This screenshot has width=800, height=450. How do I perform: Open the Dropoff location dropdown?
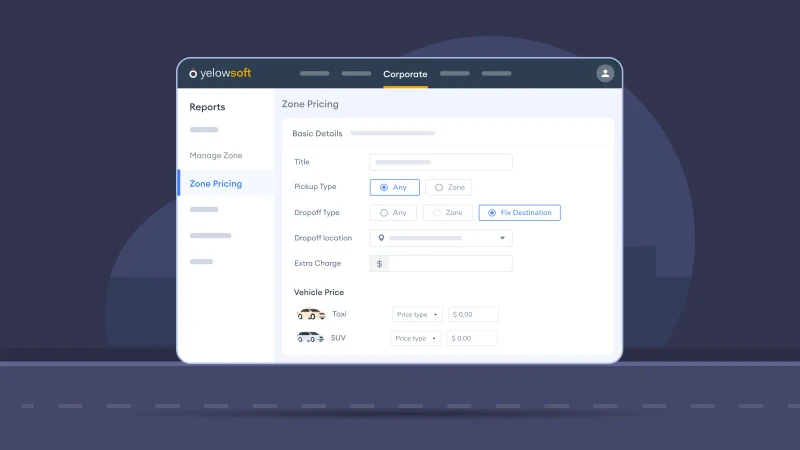click(x=502, y=238)
